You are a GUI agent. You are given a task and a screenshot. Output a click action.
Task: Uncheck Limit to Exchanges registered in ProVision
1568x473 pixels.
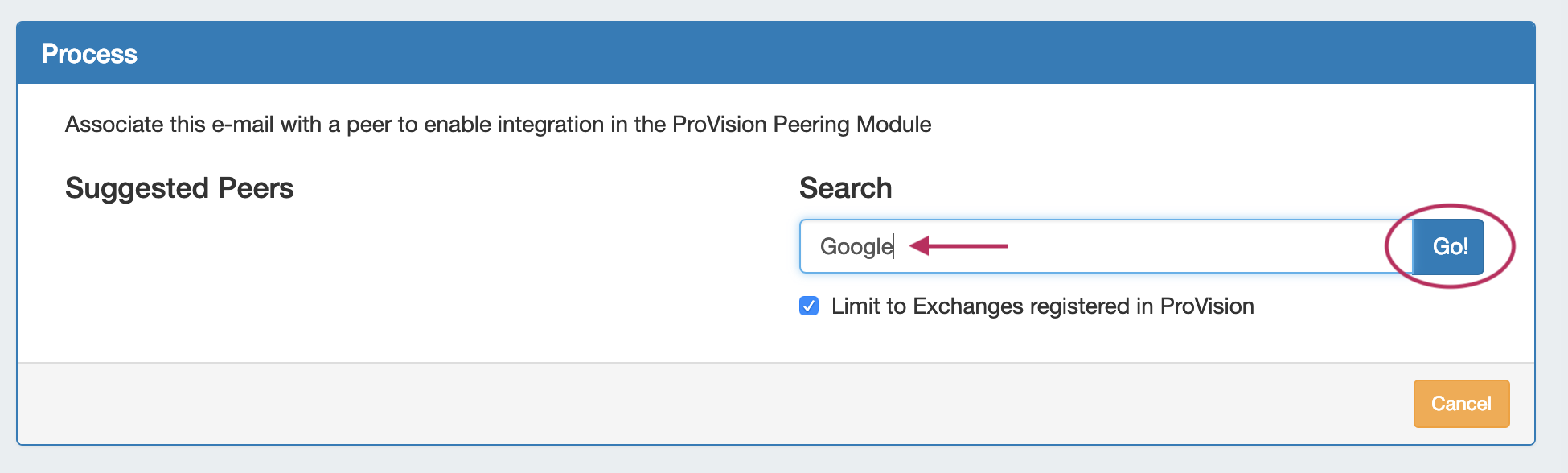(x=809, y=306)
